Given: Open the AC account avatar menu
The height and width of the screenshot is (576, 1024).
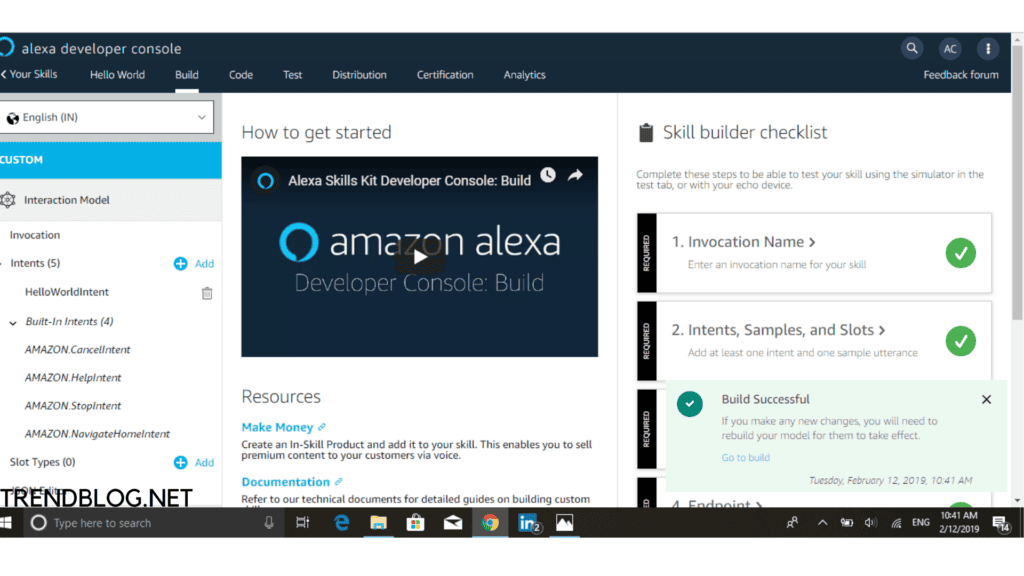Looking at the screenshot, I should click(950, 48).
